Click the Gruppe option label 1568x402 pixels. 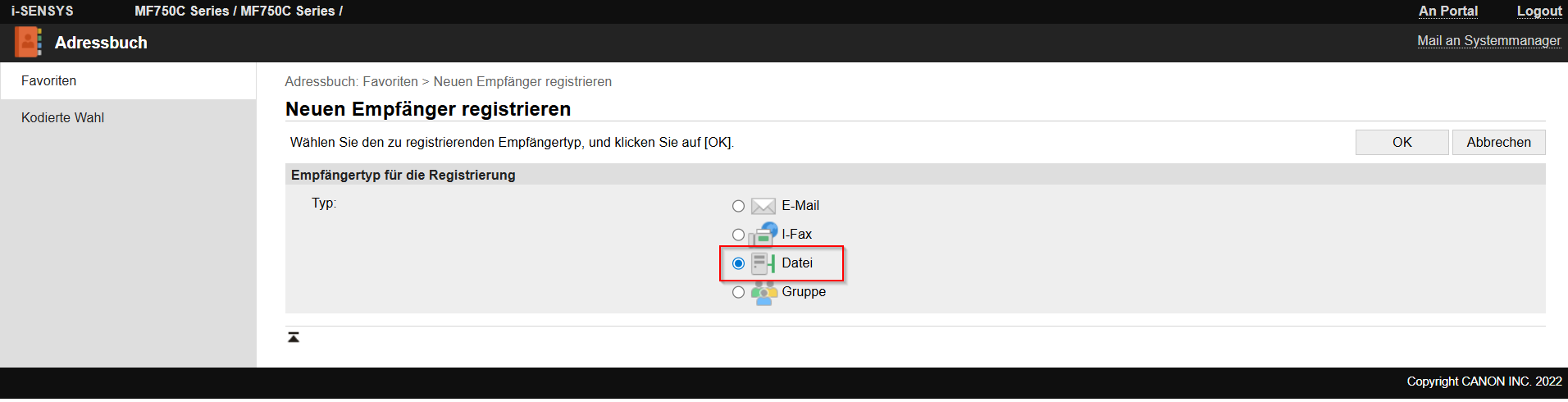point(804,292)
